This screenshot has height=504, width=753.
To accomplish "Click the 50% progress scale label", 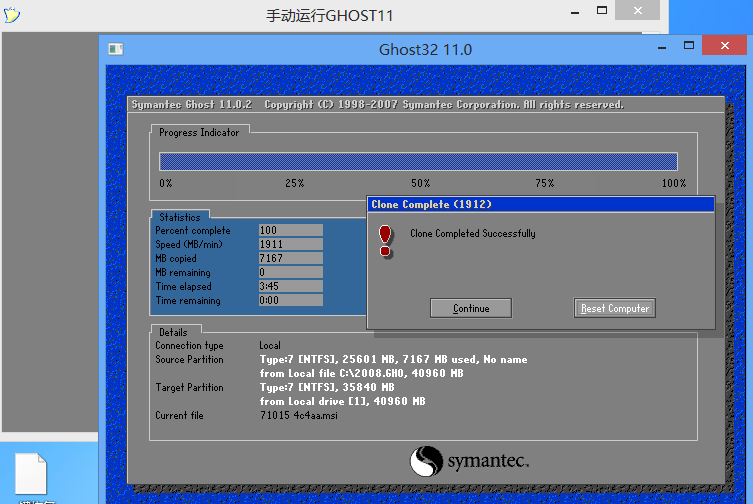I will pos(420,183).
